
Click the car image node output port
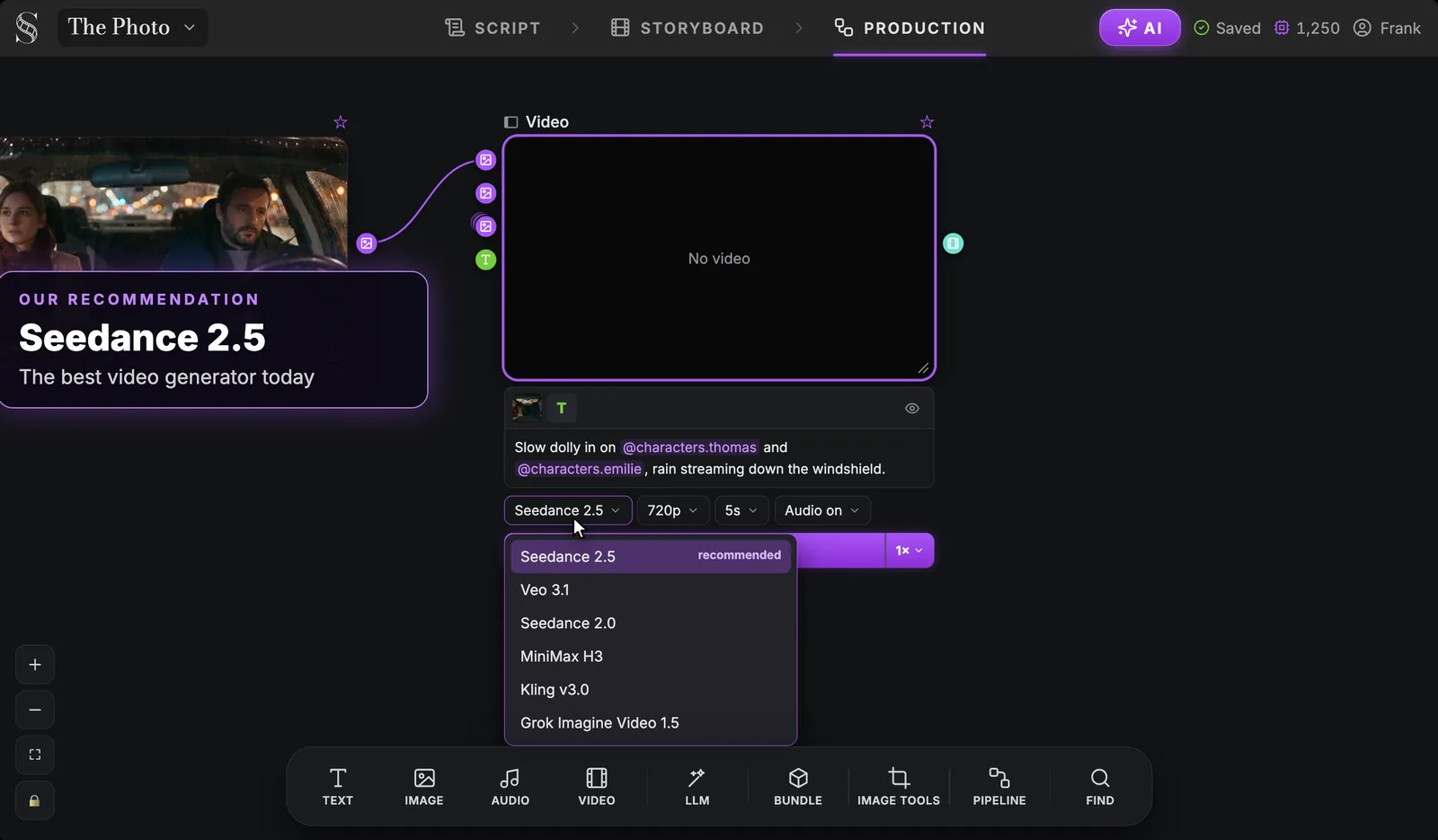coord(367,243)
